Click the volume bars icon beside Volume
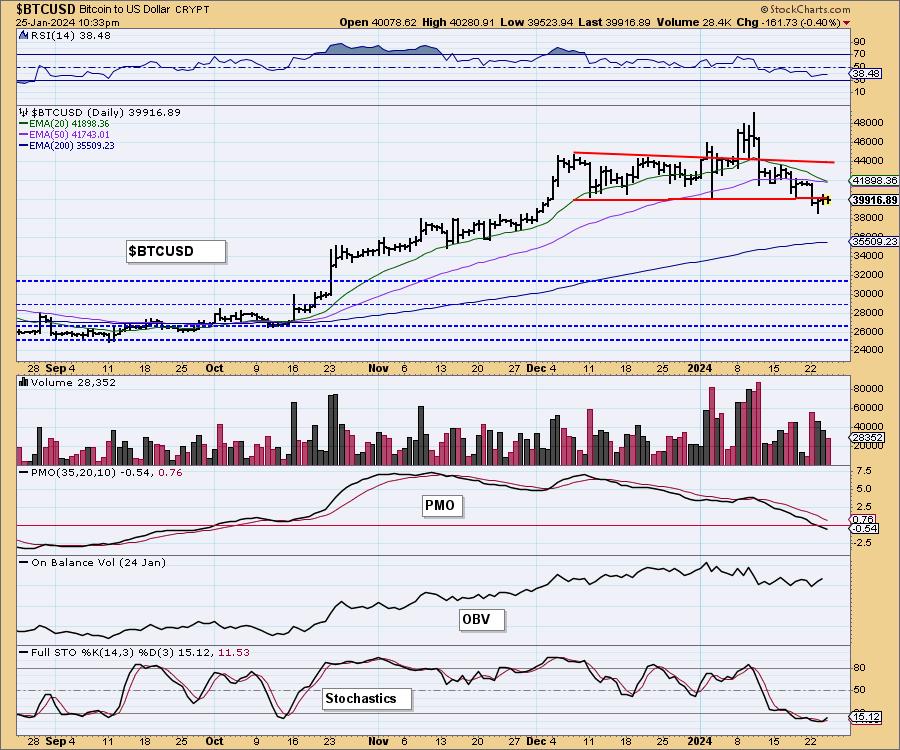 click(x=24, y=382)
